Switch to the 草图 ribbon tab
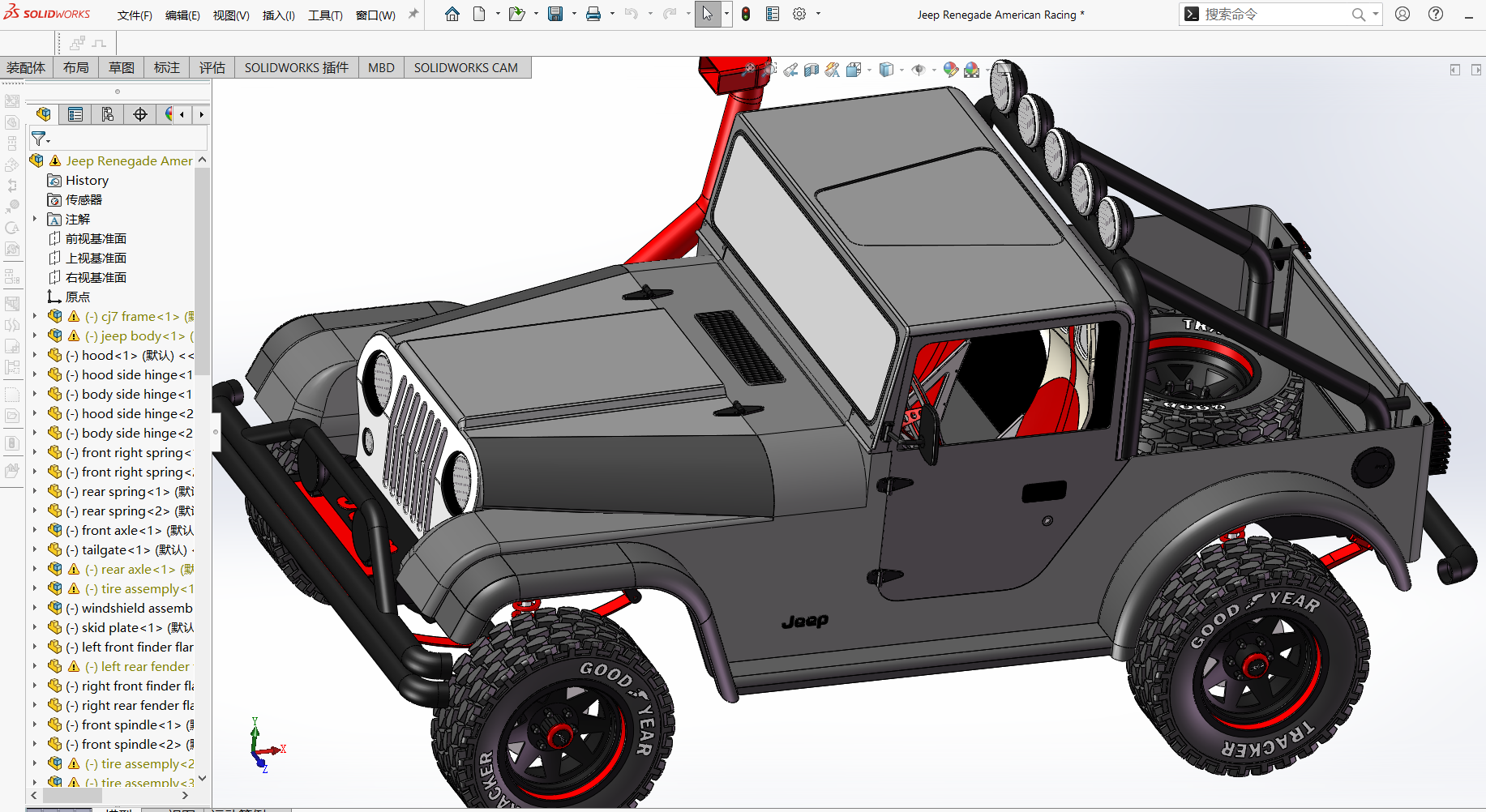 click(122, 67)
